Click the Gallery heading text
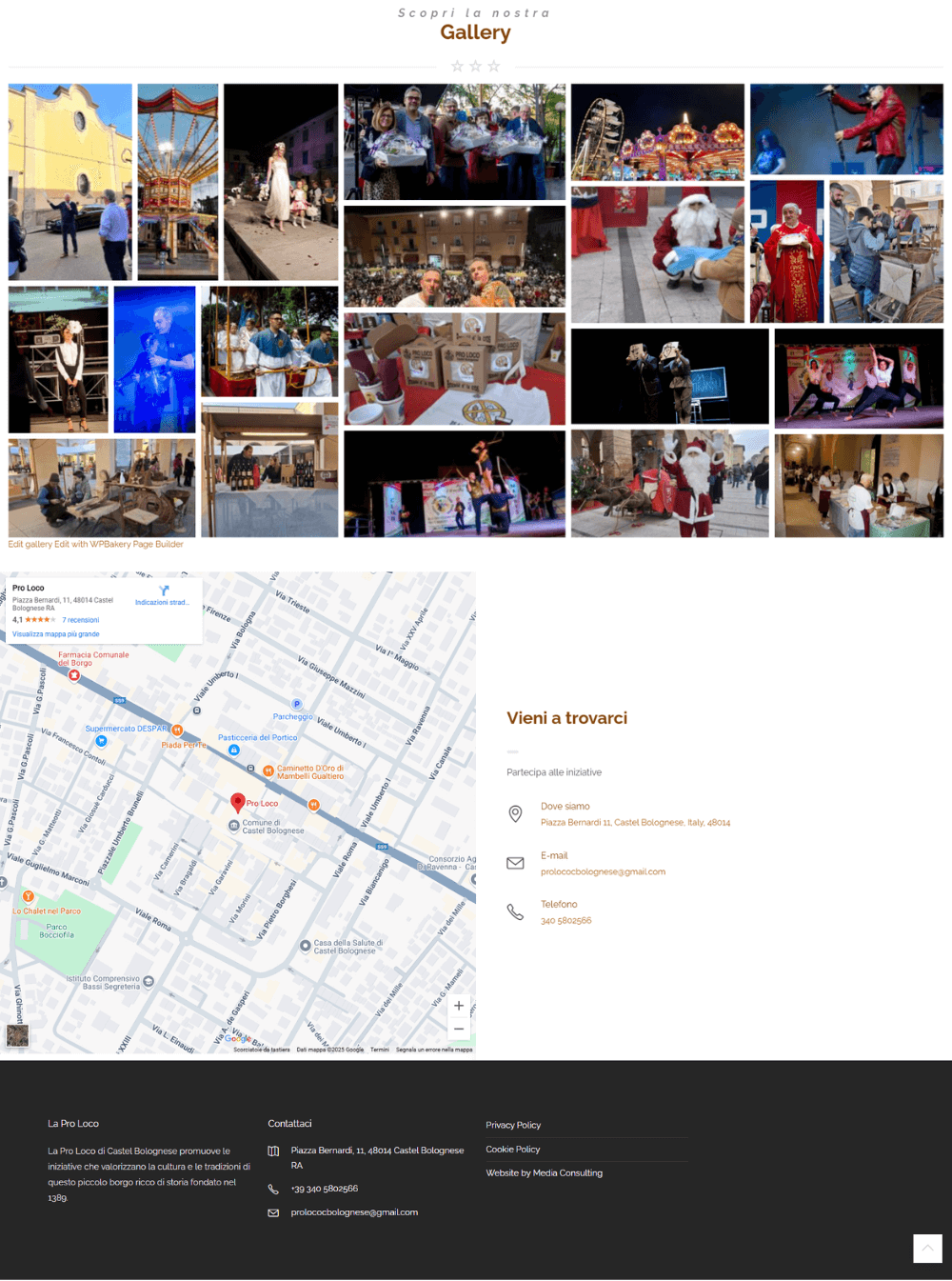 tap(475, 32)
